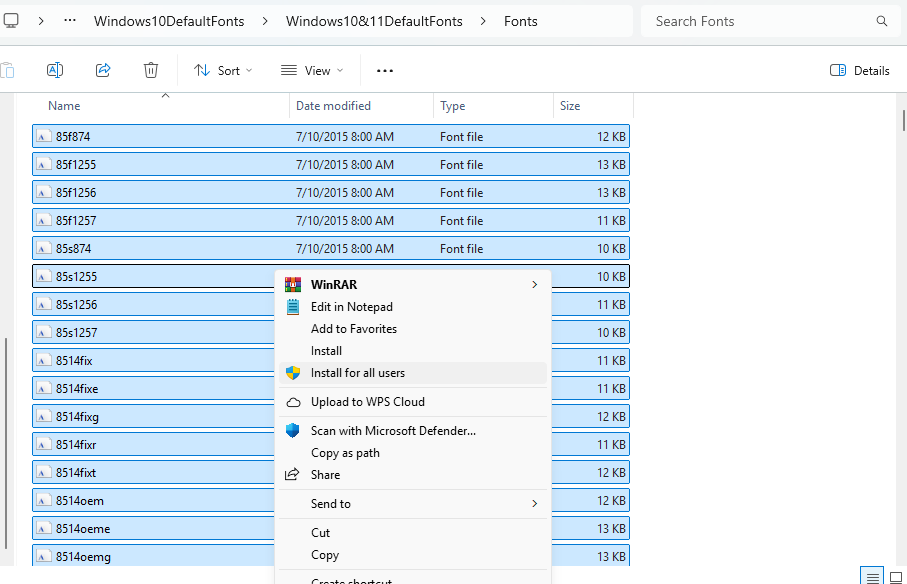Open the Sort dropdown
Viewport: 907px width, 584px height.
(223, 71)
